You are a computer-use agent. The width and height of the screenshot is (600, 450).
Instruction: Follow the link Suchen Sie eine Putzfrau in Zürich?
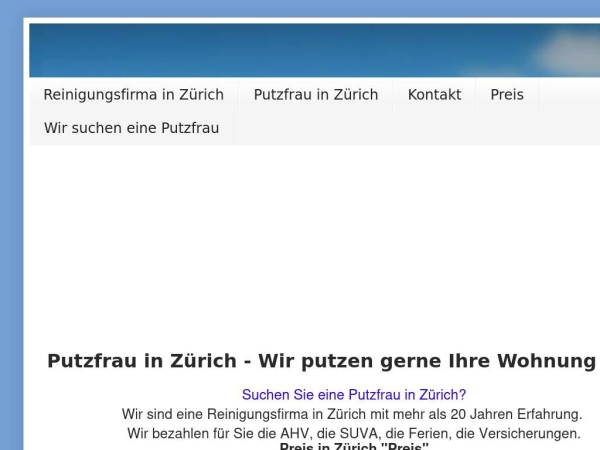pos(354,395)
